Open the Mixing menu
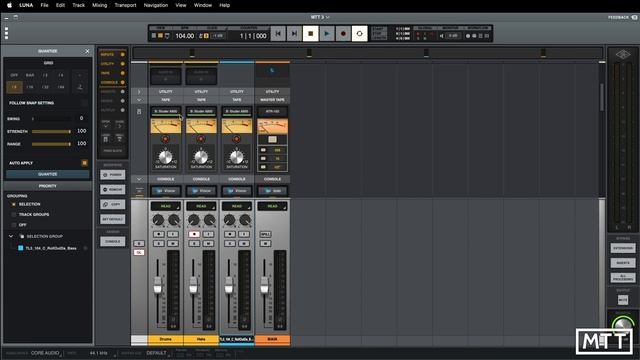The height and width of the screenshot is (360, 640). pos(100,5)
